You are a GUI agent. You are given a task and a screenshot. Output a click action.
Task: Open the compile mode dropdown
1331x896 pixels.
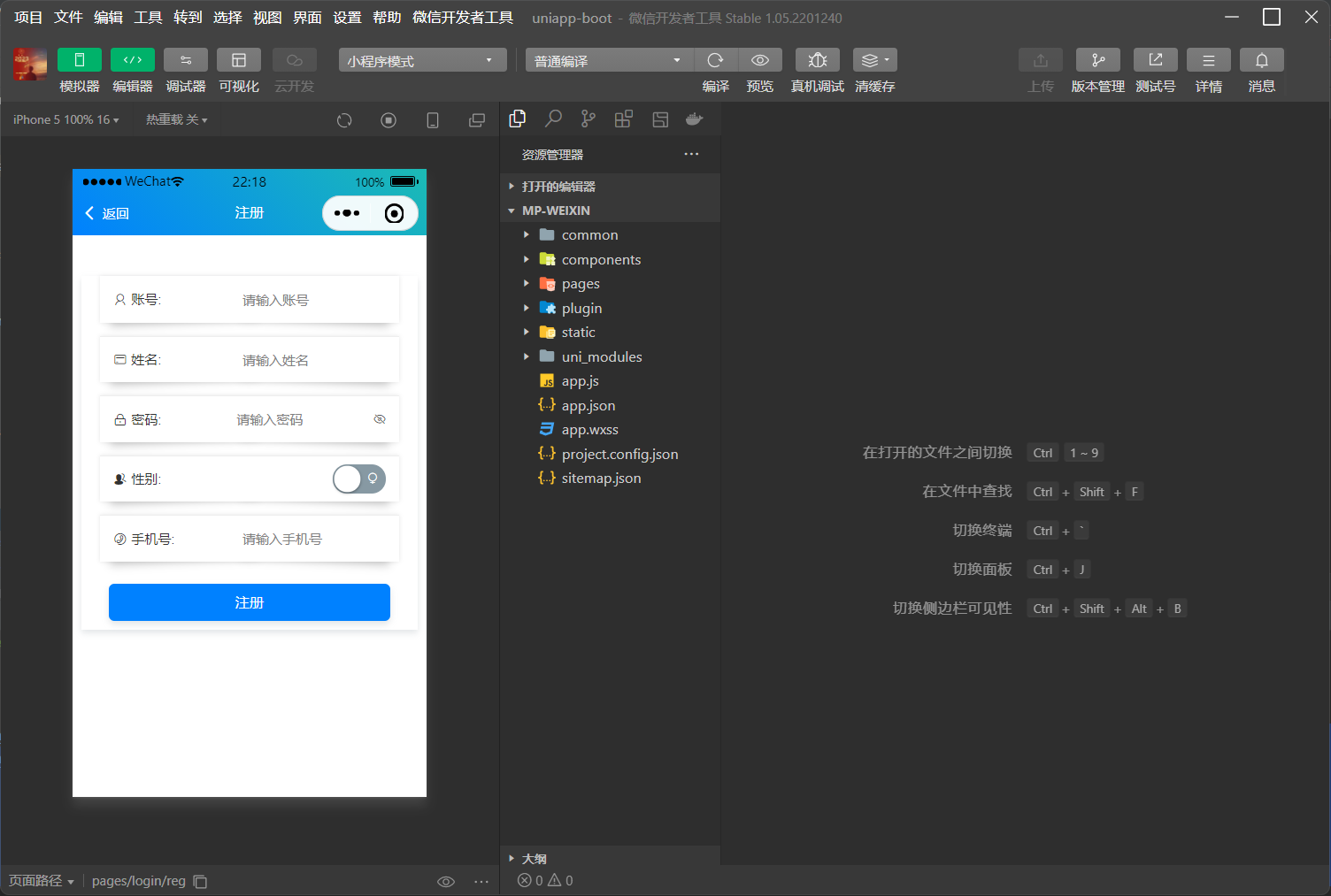pyautogui.click(x=610, y=60)
